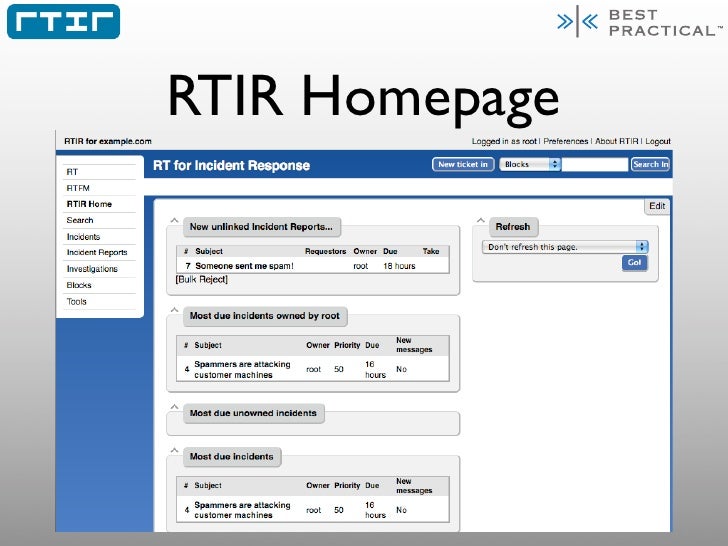
Task: Open the RTFM sidebar menu item
Action: (x=78, y=188)
